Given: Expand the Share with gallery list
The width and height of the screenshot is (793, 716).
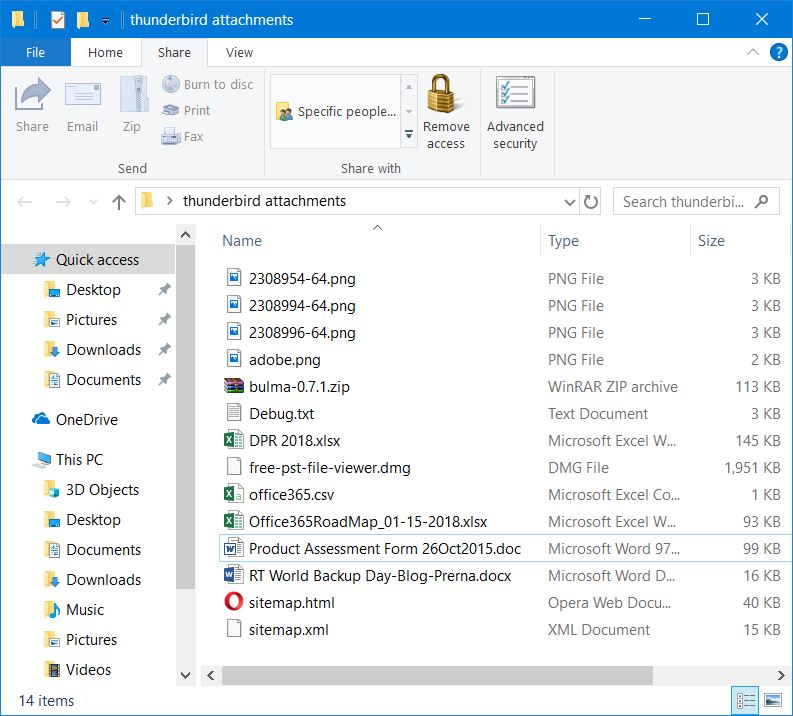Looking at the screenshot, I should [x=409, y=135].
